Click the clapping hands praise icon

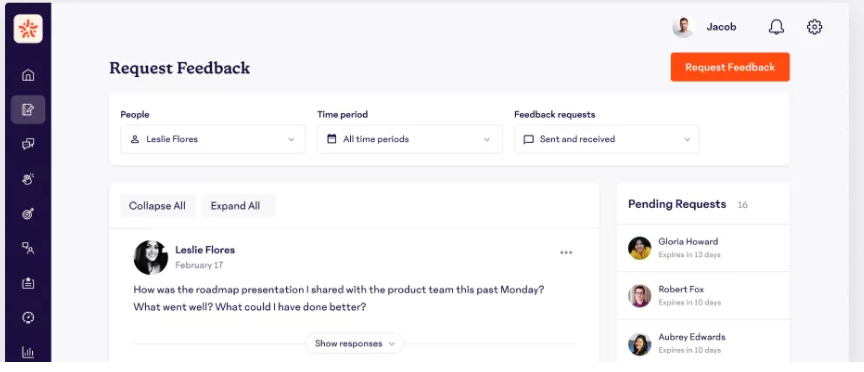[x=28, y=179]
